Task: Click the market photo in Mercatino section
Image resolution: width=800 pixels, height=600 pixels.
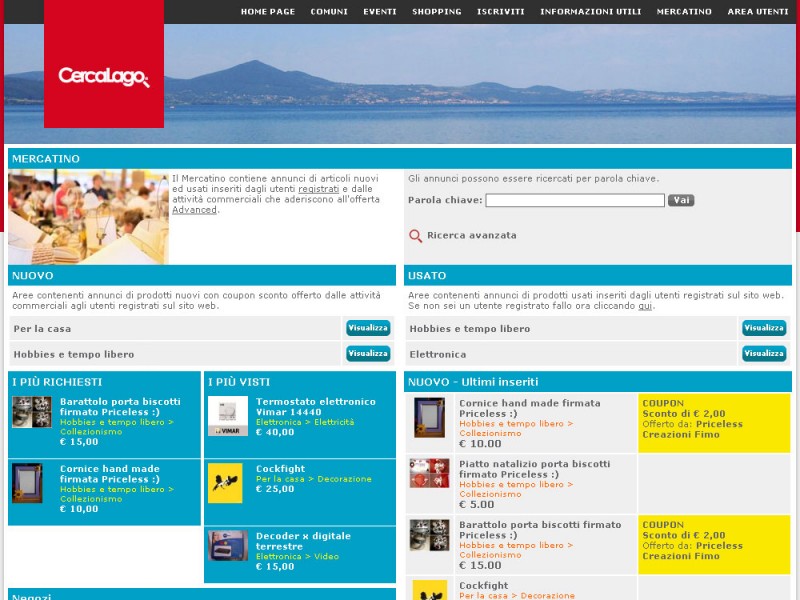Action: (88, 217)
